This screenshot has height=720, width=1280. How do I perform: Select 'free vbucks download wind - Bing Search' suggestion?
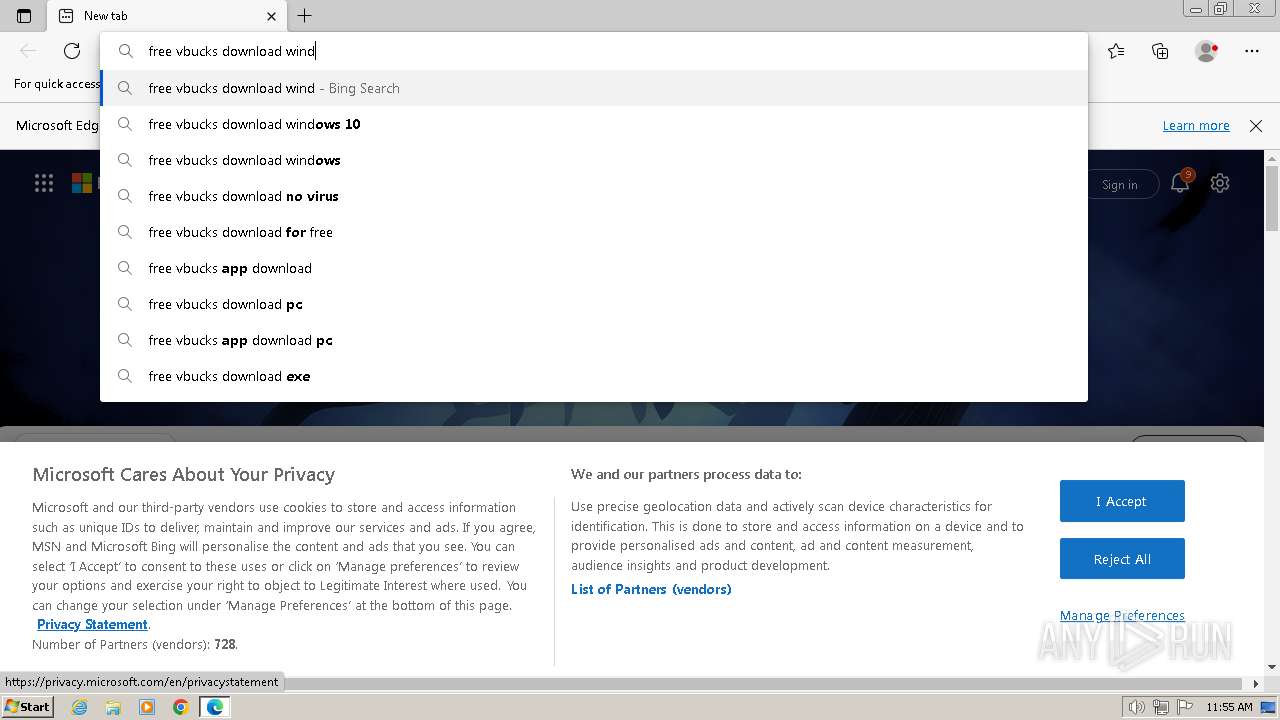pos(594,88)
